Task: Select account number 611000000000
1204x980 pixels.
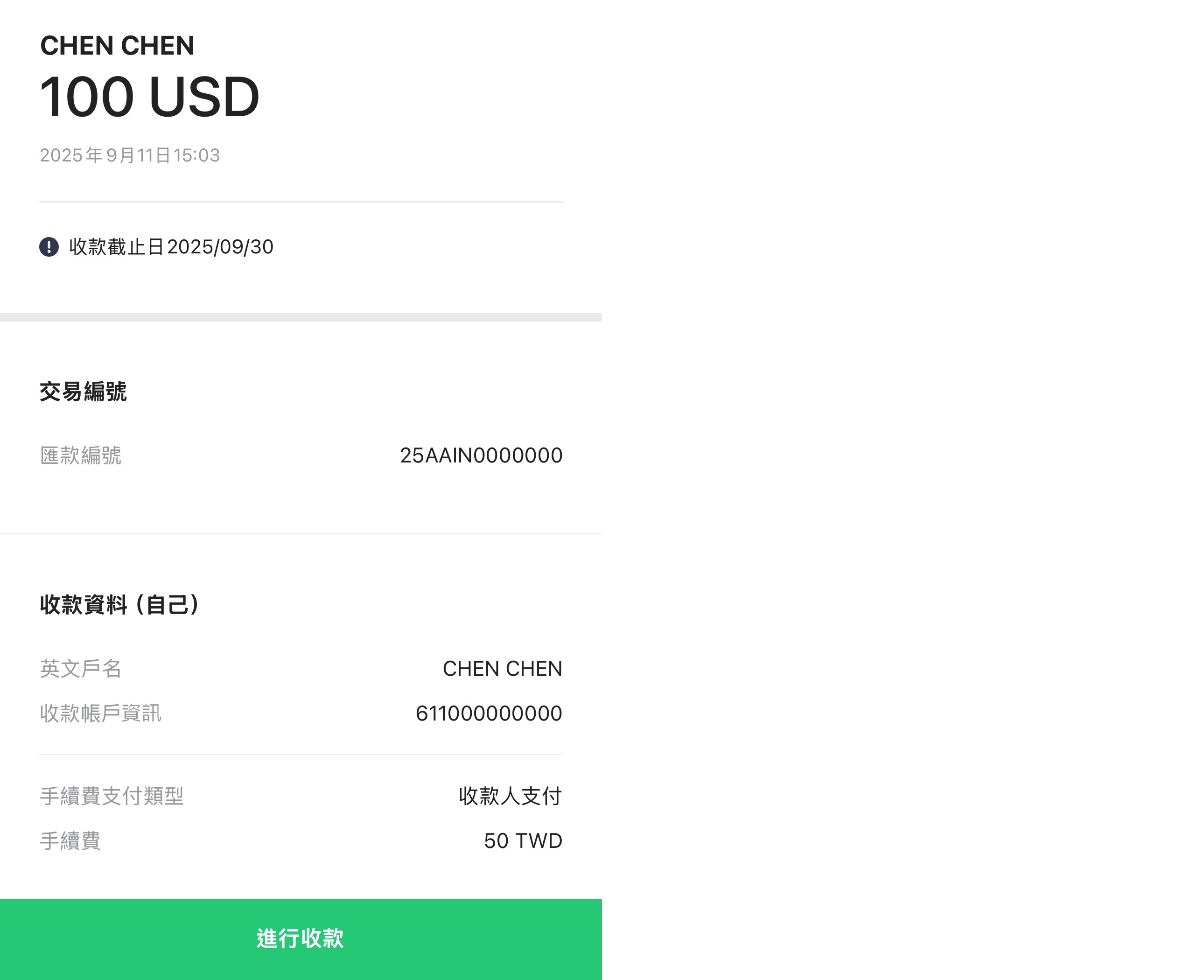Action: 489,714
